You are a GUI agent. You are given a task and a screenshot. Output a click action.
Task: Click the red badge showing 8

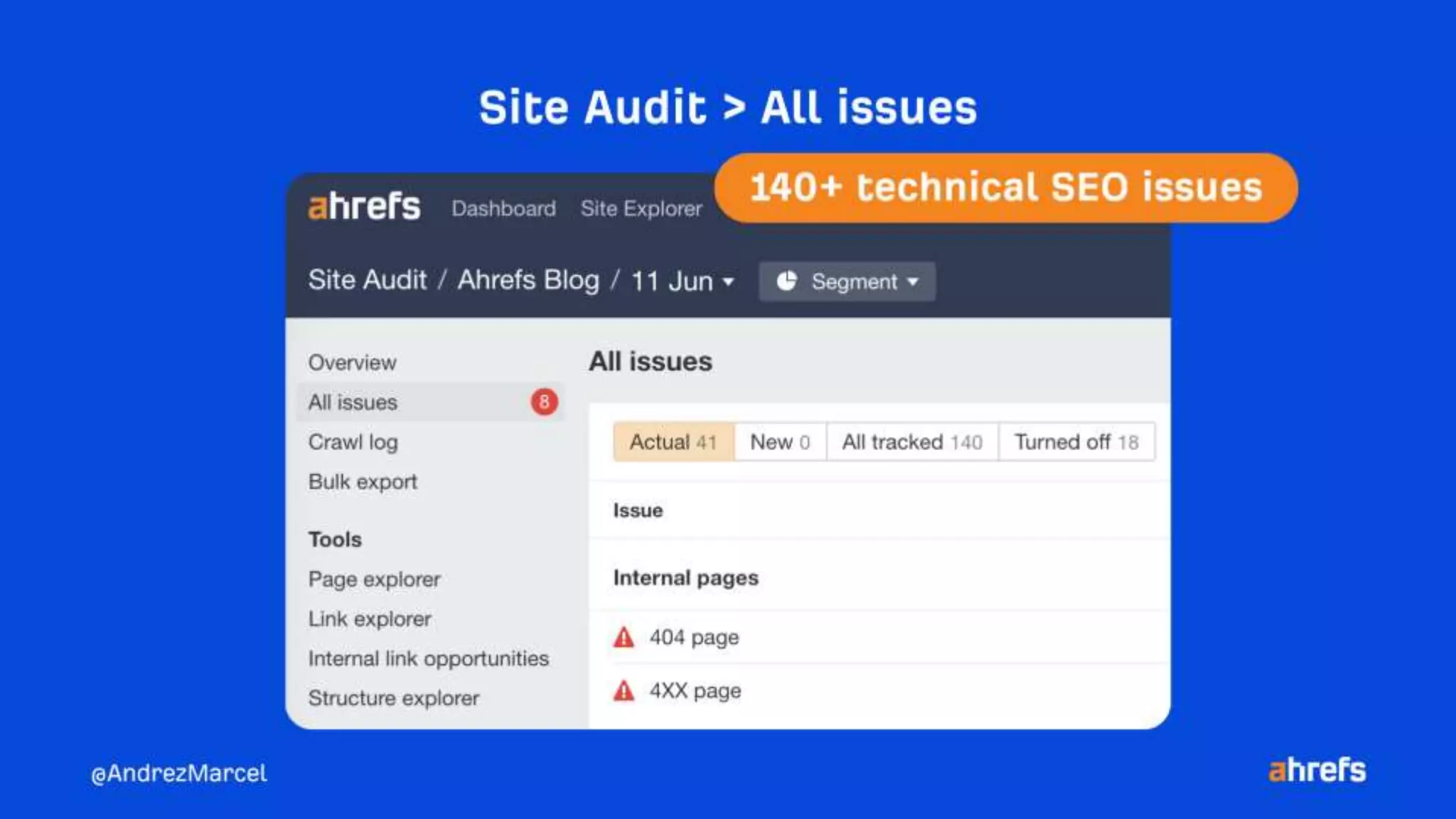(x=544, y=402)
